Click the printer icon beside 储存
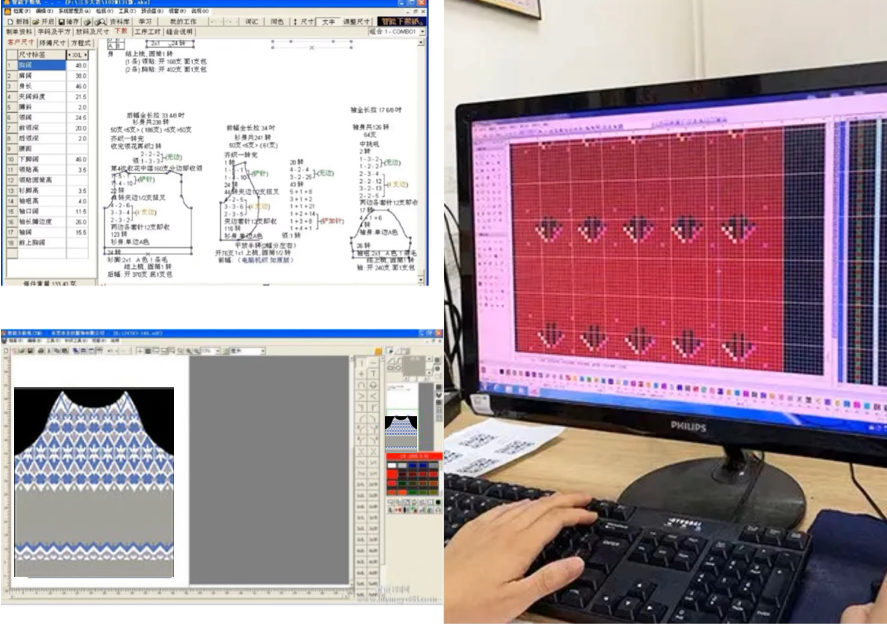The image size is (887, 624). point(88,21)
